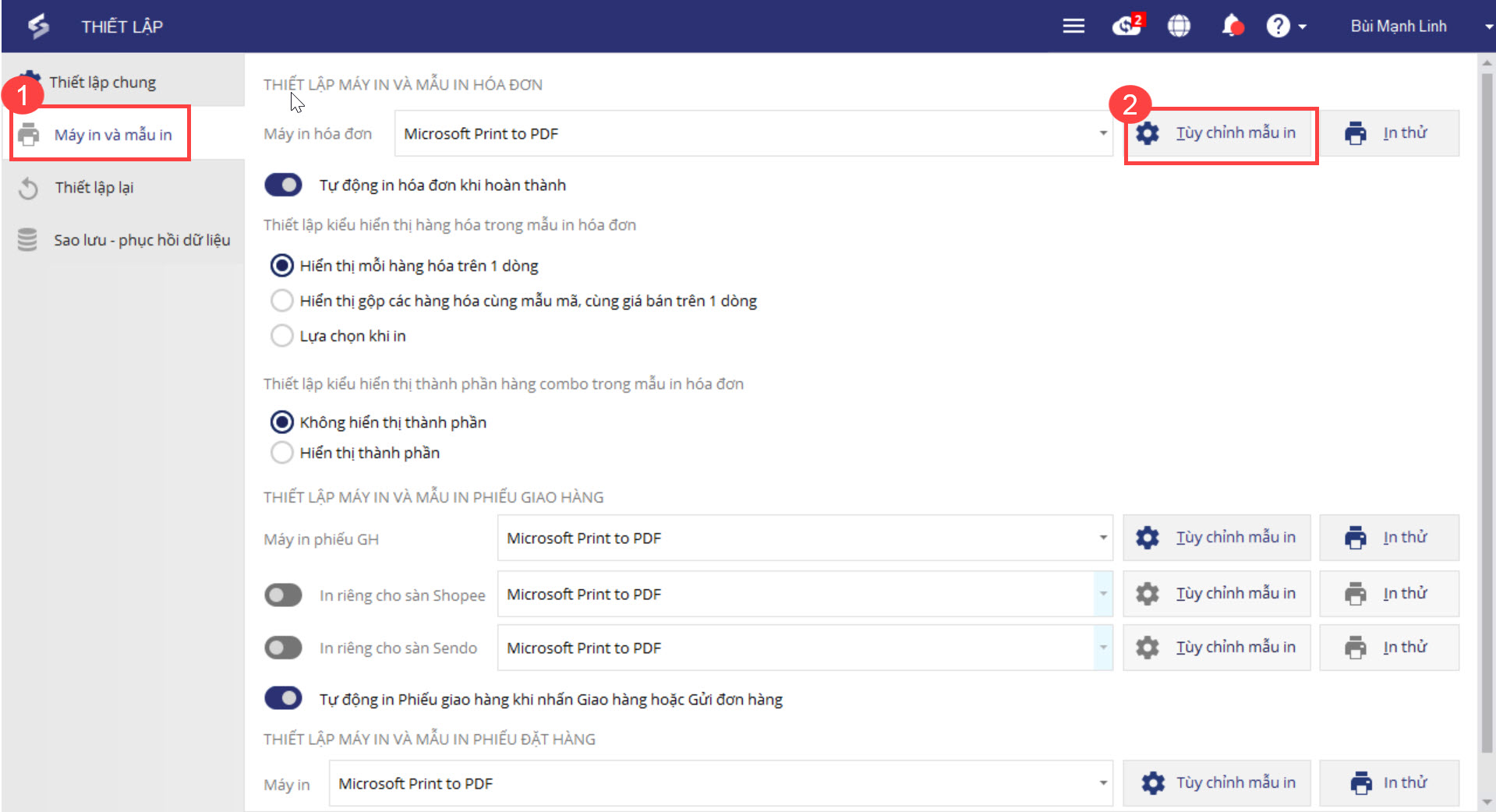1496x812 pixels.
Task: Click the vertical scrollbar thumb
Action: pos(1487,413)
